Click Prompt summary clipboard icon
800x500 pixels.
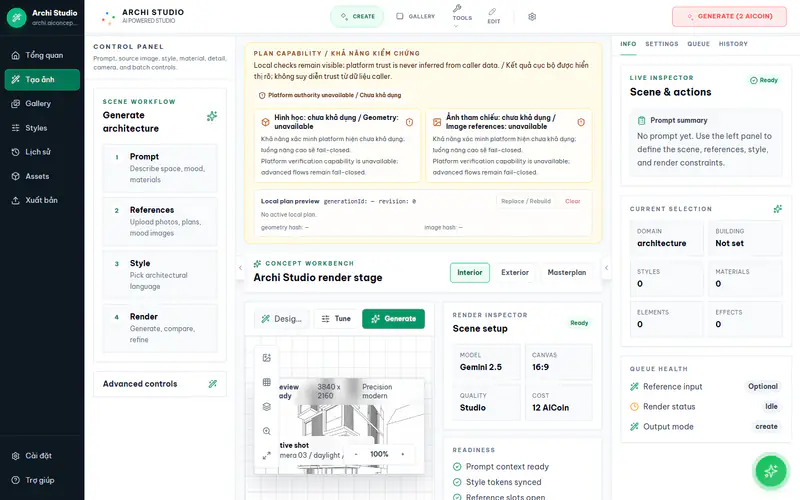[641, 120]
